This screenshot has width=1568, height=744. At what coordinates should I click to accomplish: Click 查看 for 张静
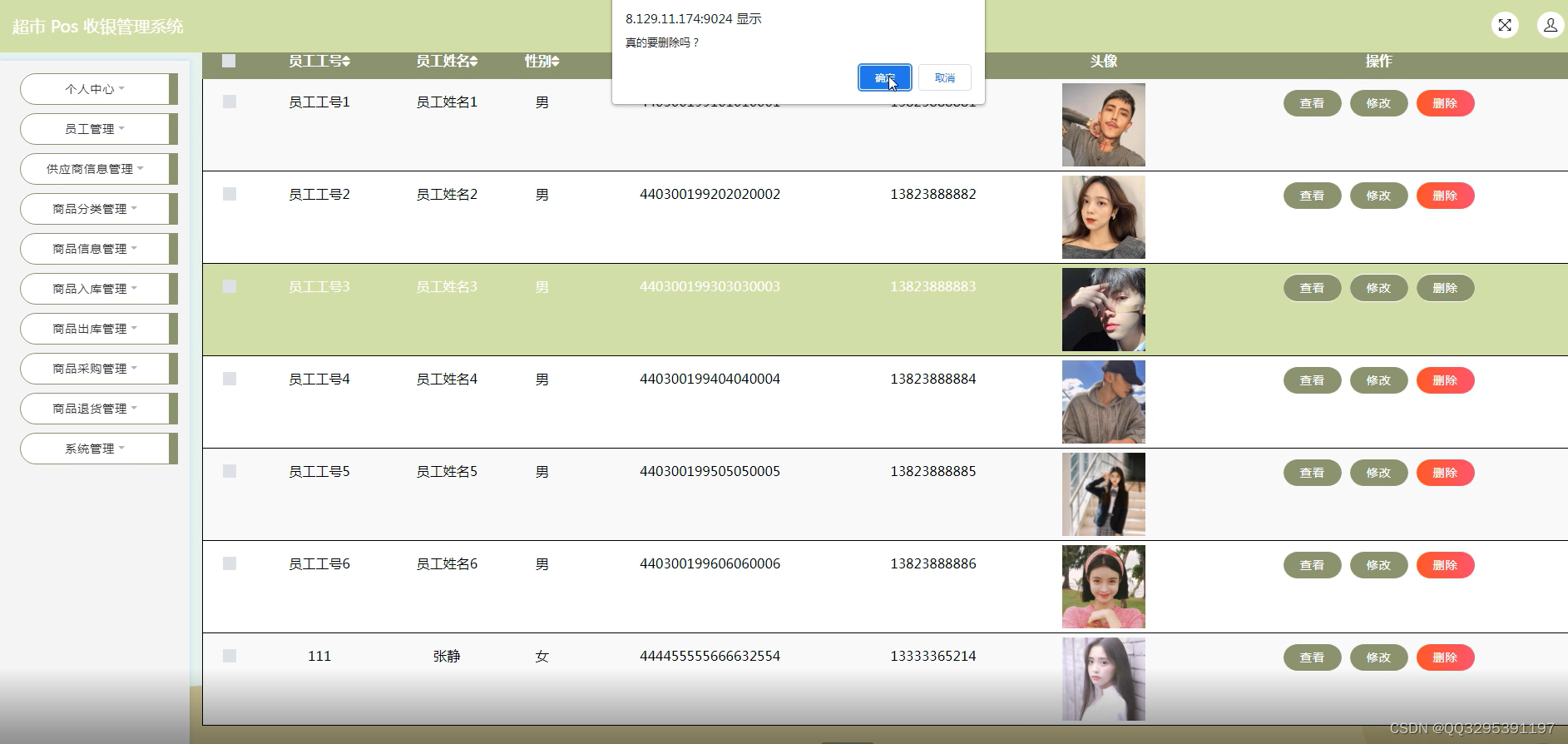click(1312, 657)
